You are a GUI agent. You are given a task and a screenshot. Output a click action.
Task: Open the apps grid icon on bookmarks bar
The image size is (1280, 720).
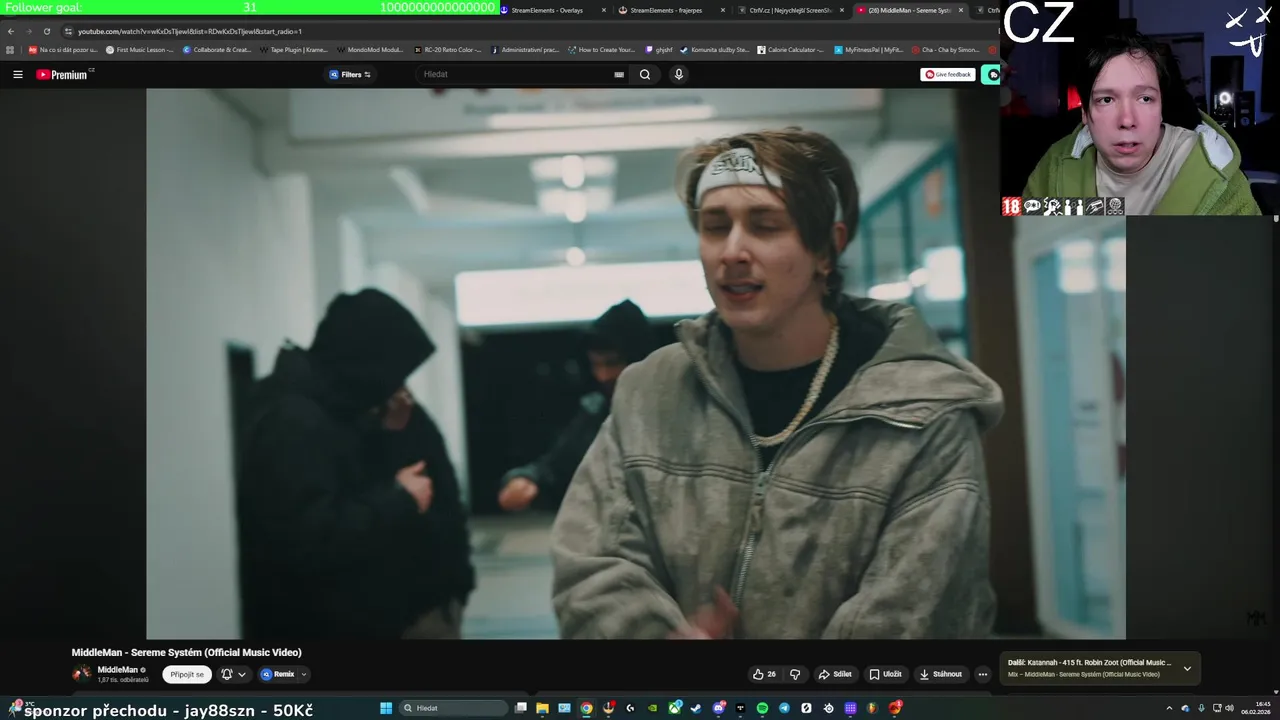pos(10,49)
